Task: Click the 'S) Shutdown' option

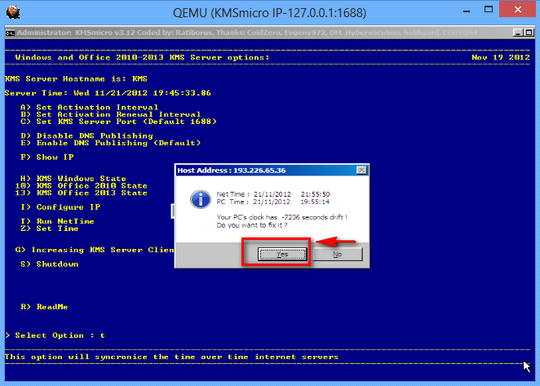Action: pos(50,264)
